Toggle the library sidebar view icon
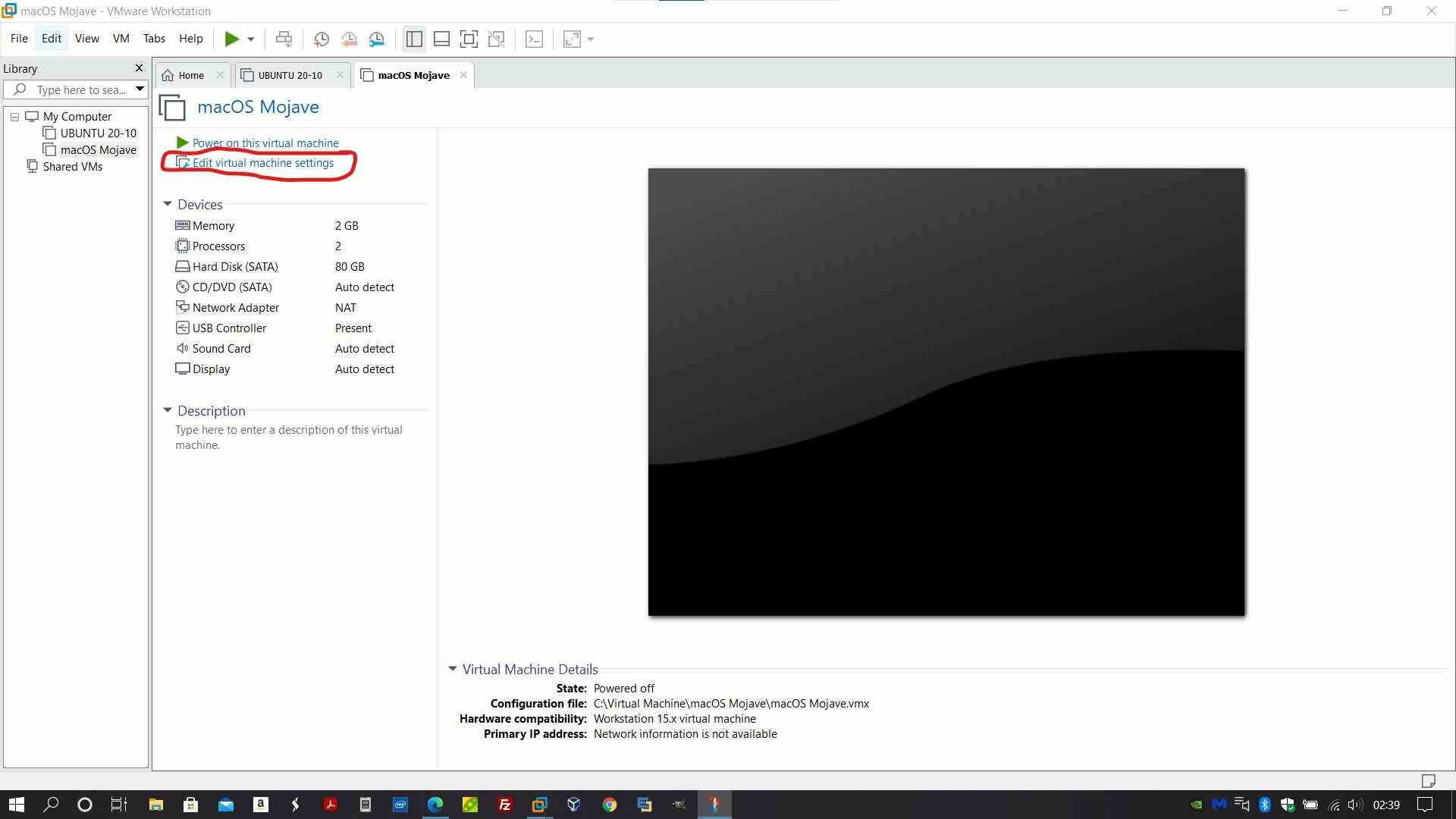 click(x=414, y=39)
